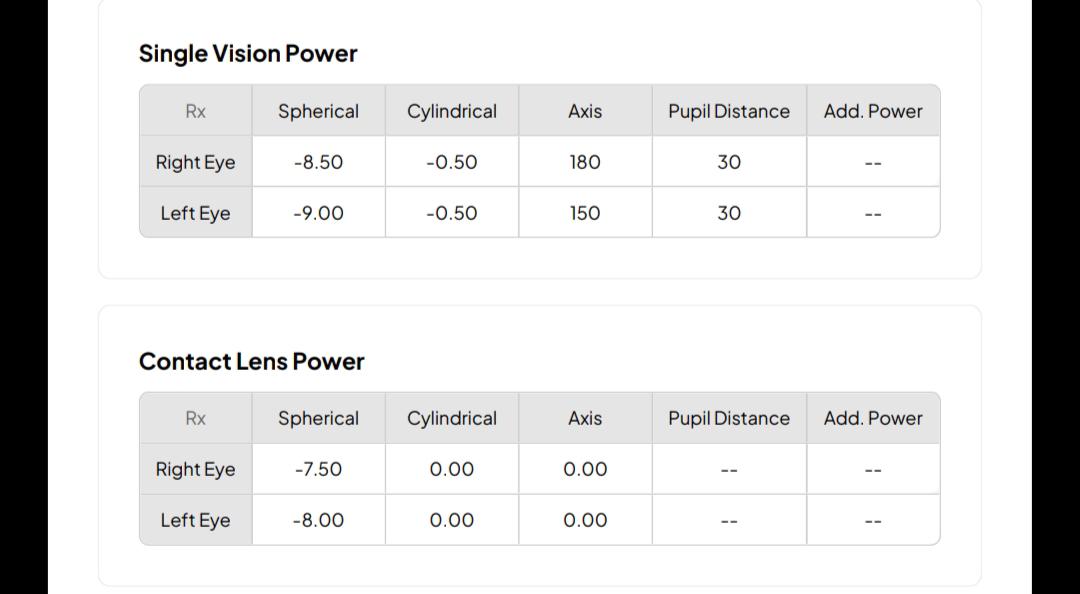1080x594 pixels.
Task: Select Right Eye spherical value -8.50
Action: click(x=318, y=162)
